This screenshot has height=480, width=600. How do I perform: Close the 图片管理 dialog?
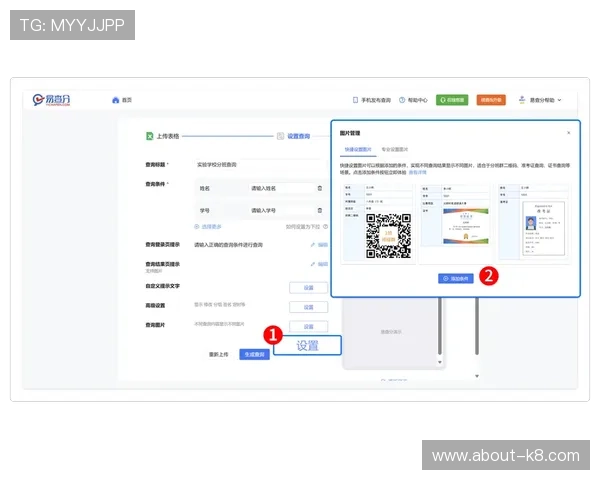(569, 133)
